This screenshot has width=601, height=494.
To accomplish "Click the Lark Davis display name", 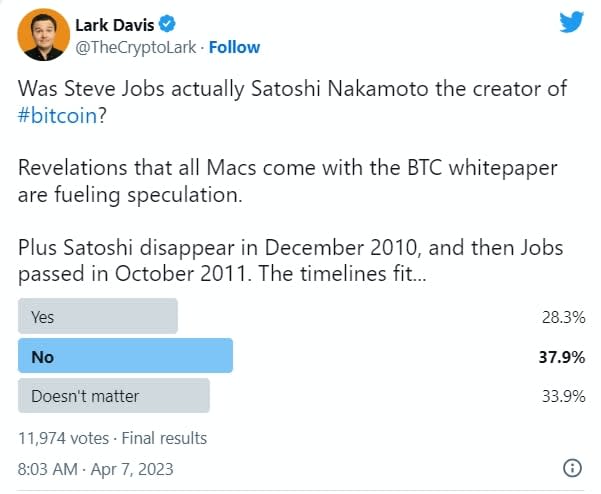I will 113,23.
